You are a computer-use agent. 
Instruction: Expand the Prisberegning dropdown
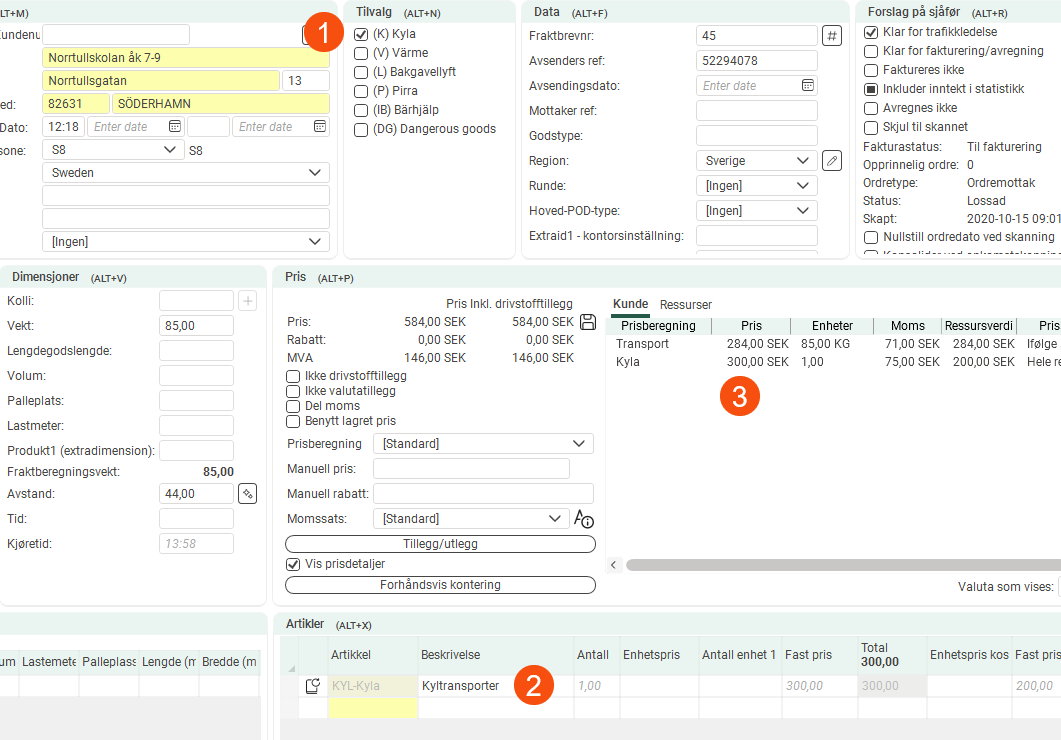click(x=483, y=444)
